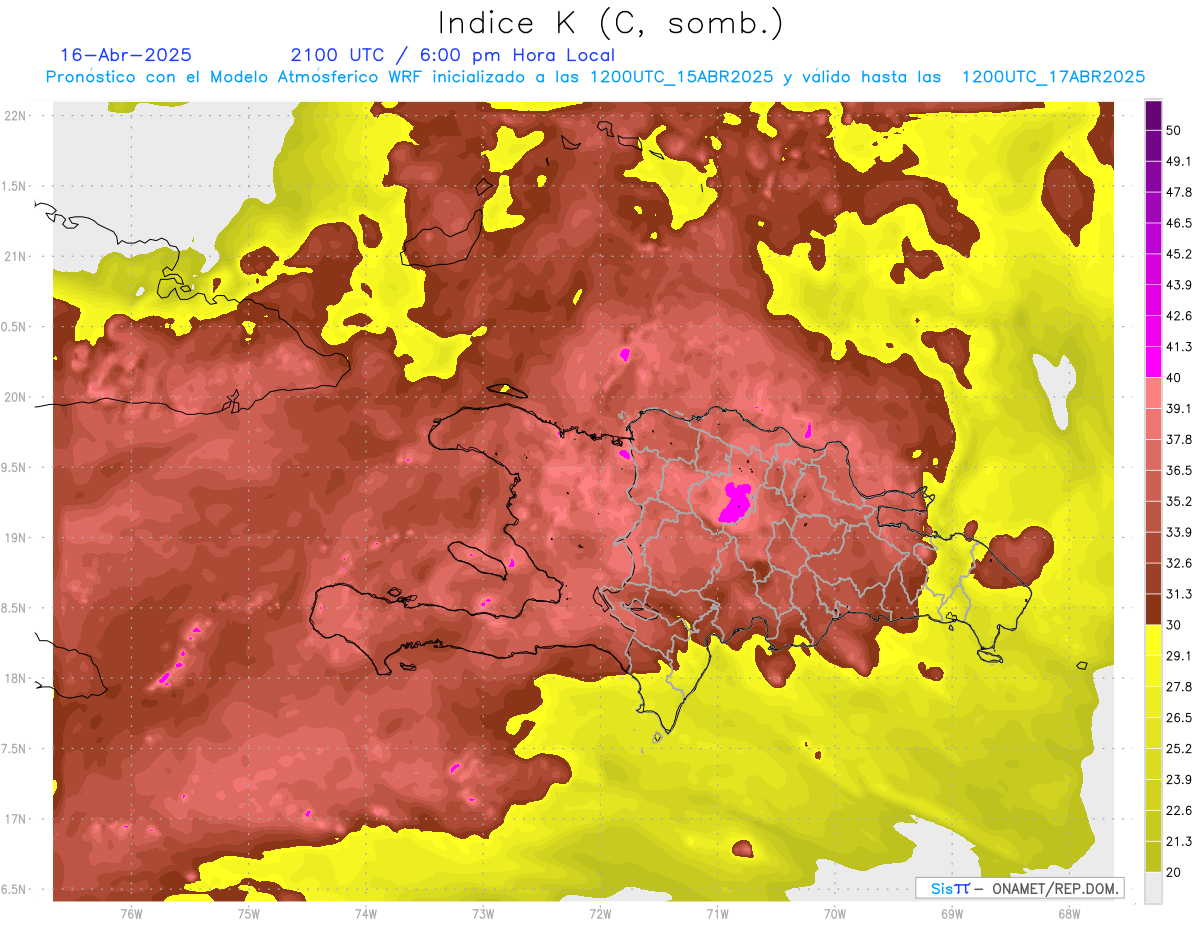Click the colorbar value "46.5"
The height and width of the screenshot is (927, 1200).
(x=1179, y=223)
